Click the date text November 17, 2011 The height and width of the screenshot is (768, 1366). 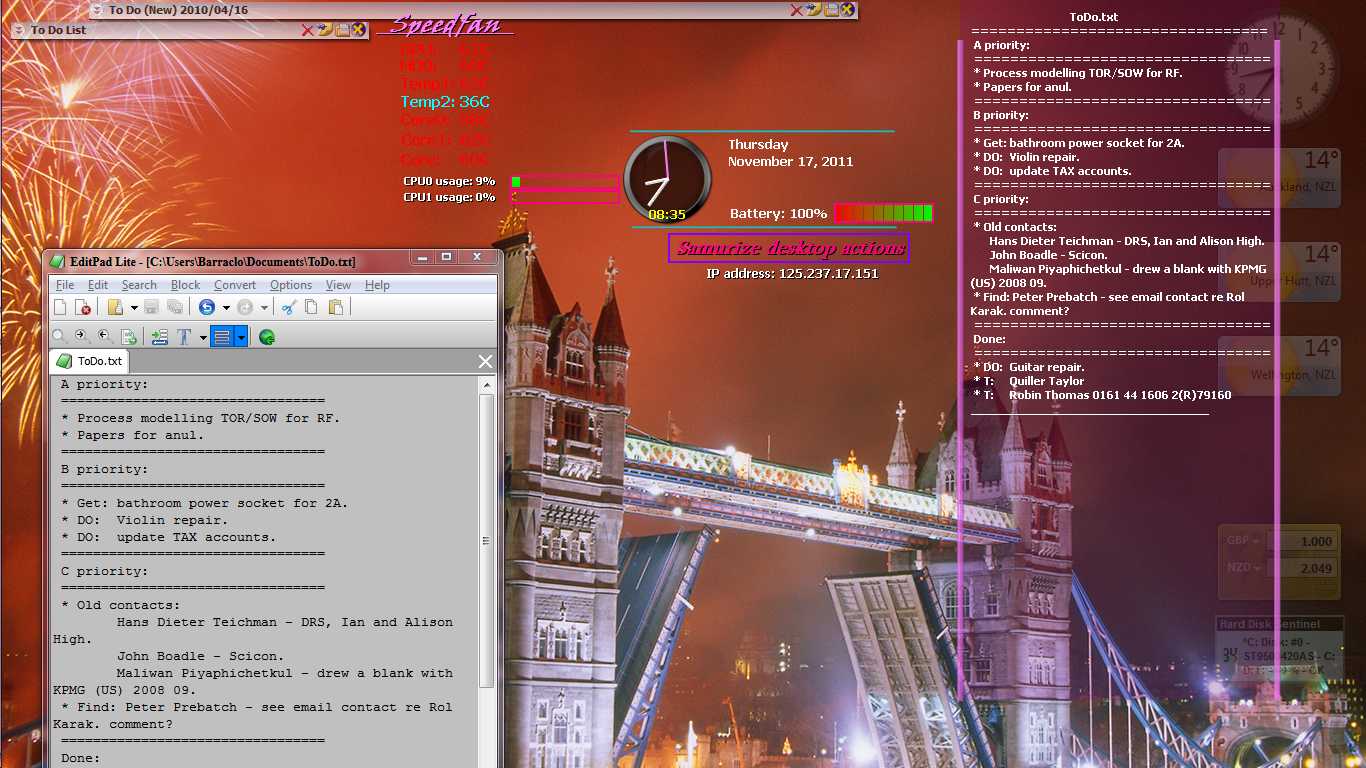(x=790, y=161)
